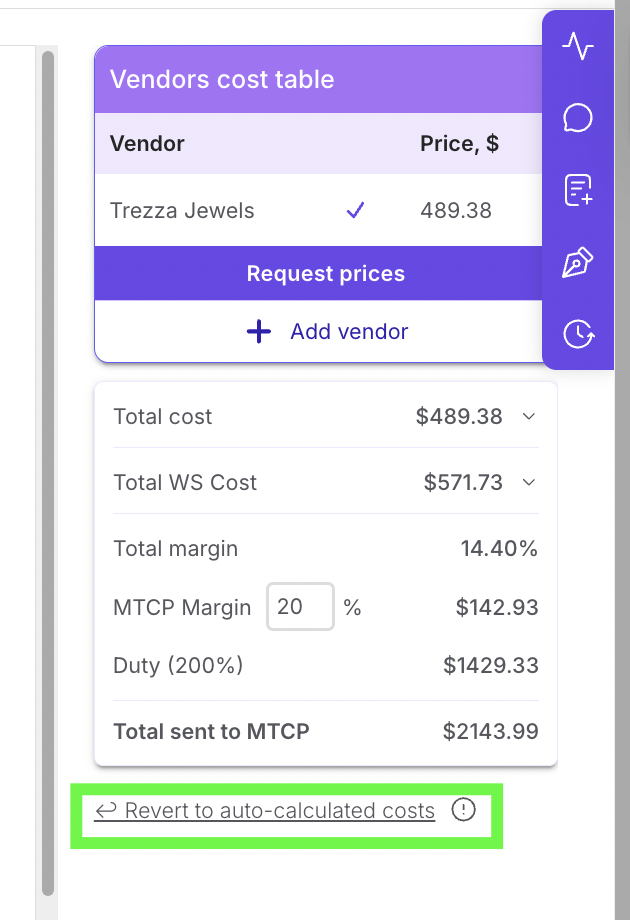
Task: Click Add vendor
Action: coord(327,332)
